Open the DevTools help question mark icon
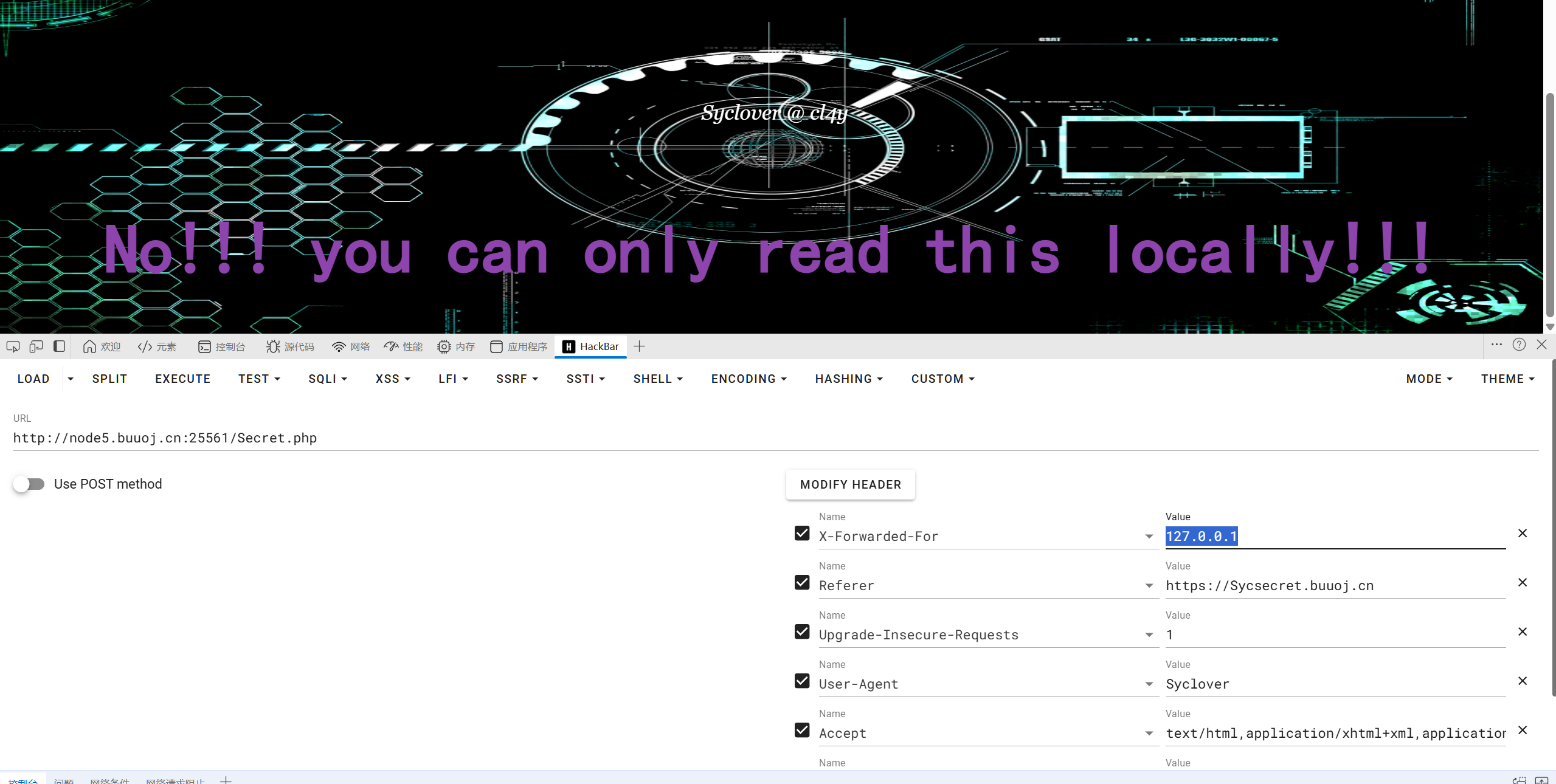 pos(1519,345)
